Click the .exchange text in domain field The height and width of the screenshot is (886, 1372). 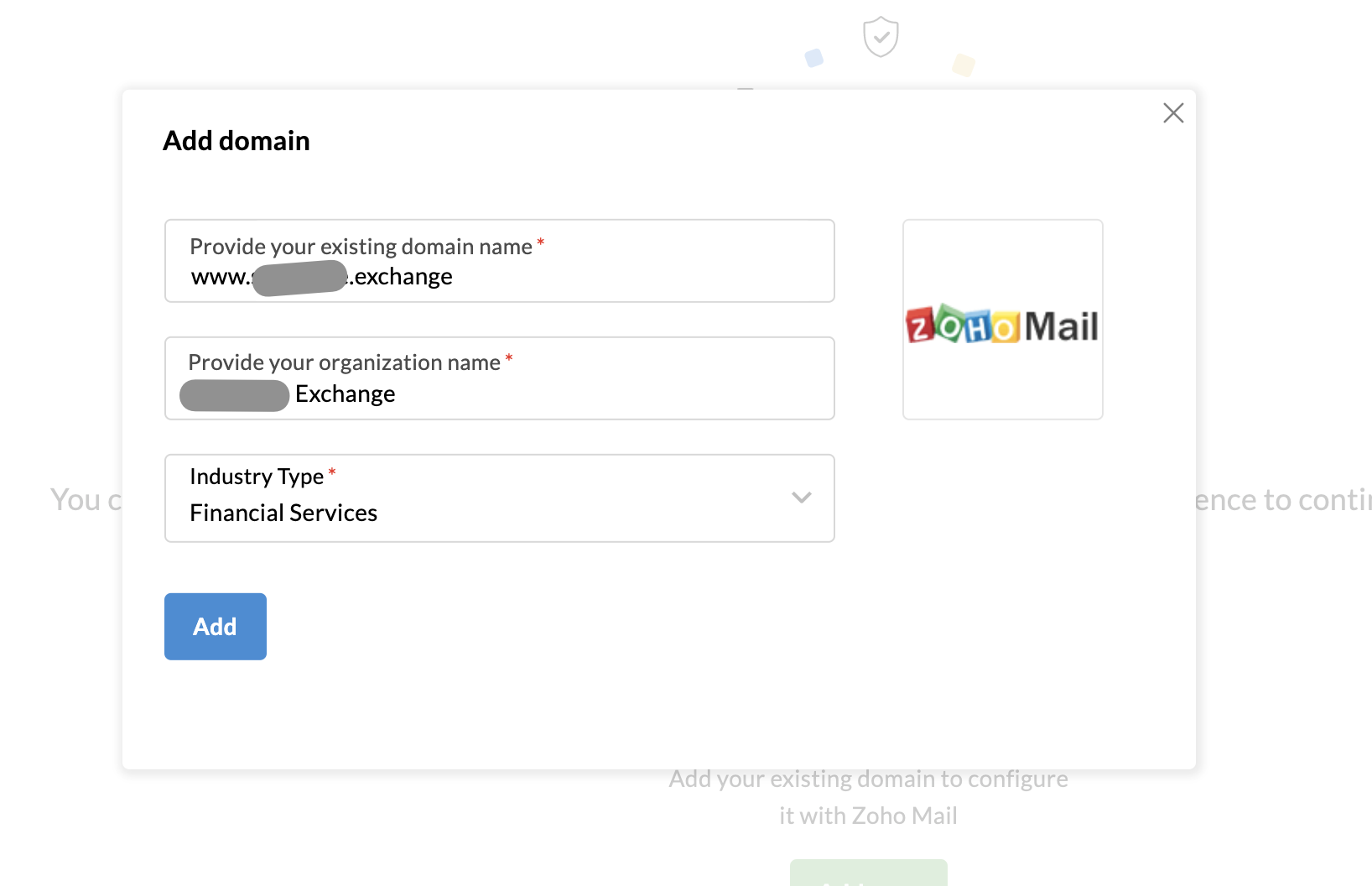click(x=402, y=277)
